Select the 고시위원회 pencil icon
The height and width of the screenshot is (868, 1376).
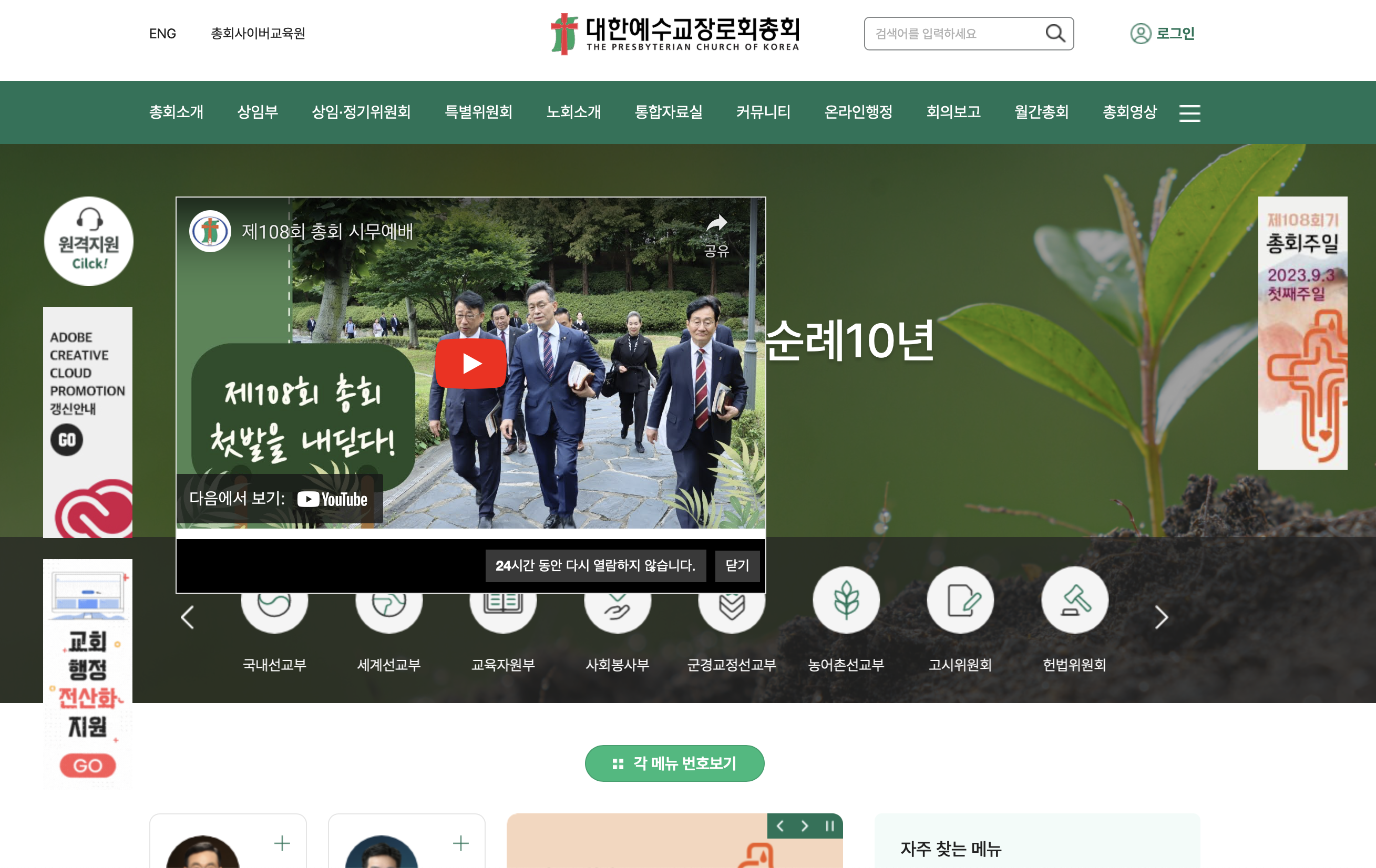[960, 600]
